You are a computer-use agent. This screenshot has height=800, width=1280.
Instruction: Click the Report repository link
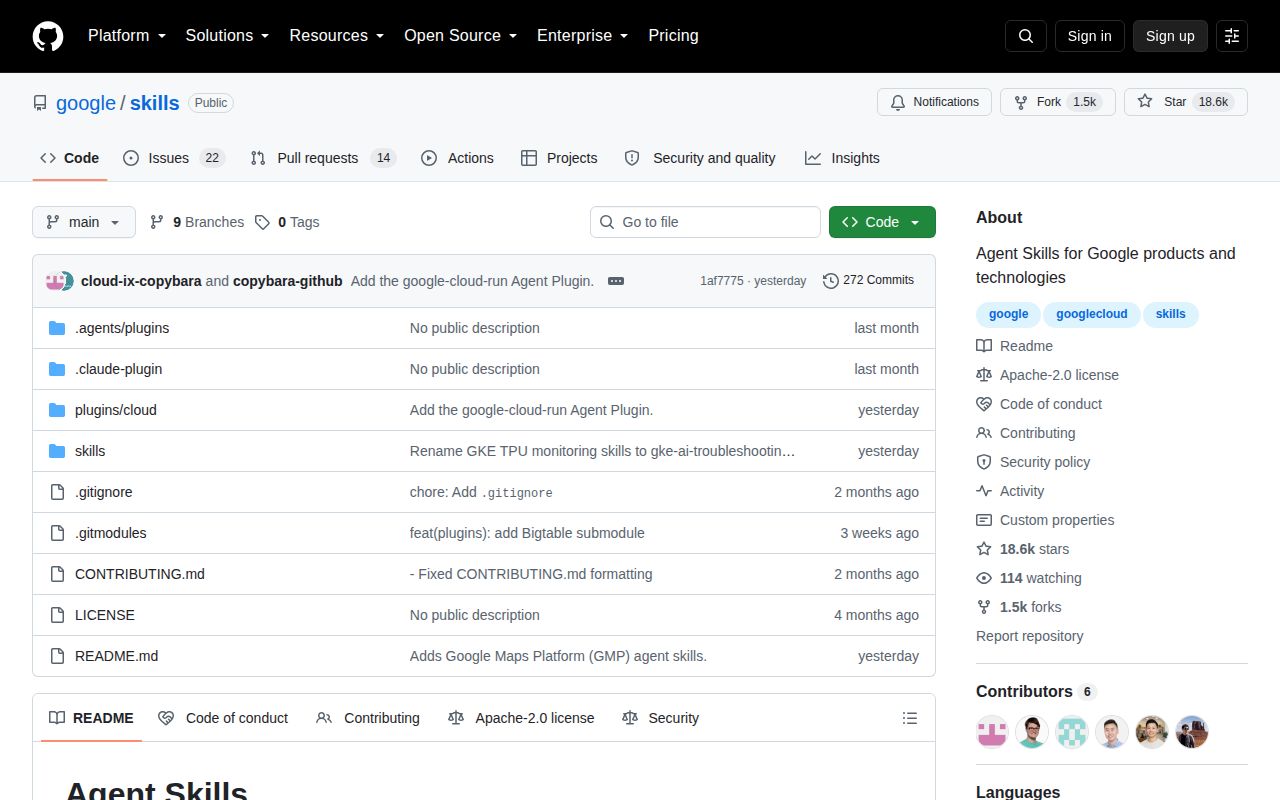click(x=1030, y=636)
